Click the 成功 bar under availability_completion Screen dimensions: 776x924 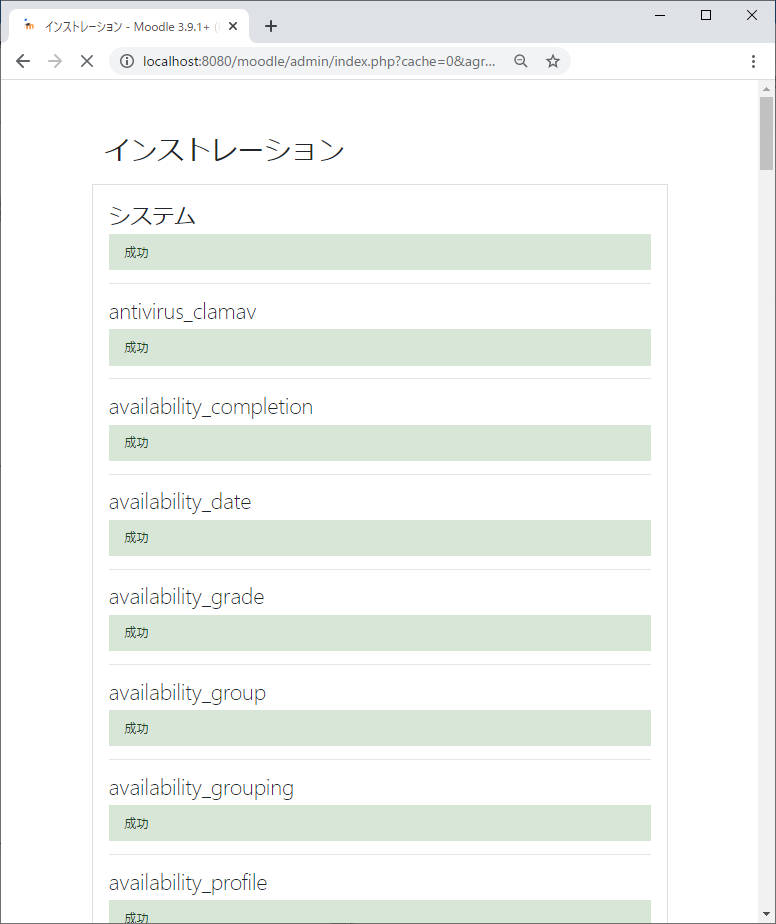pyautogui.click(x=379, y=443)
